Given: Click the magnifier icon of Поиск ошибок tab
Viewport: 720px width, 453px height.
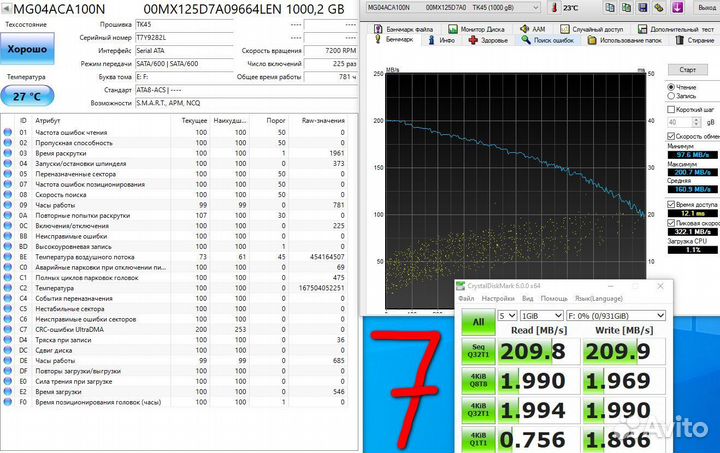Looking at the screenshot, I should click(526, 40).
